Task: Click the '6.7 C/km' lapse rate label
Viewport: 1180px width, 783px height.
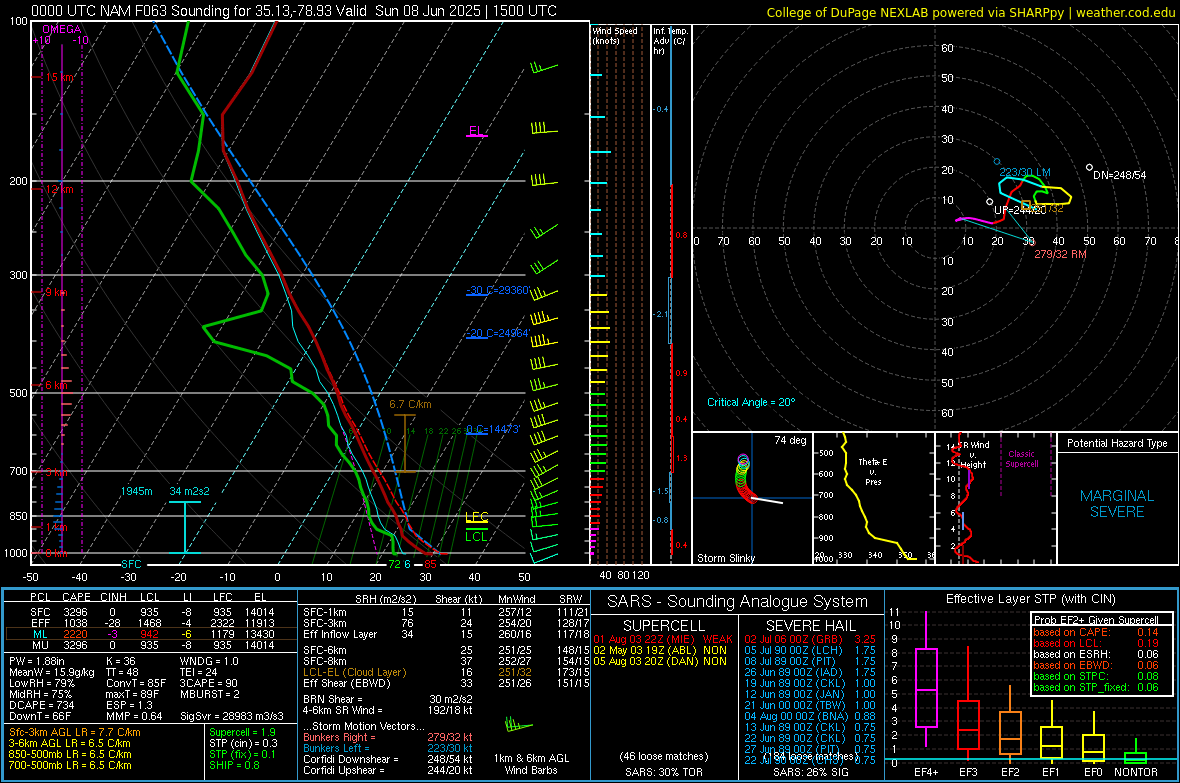Action: (x=410, y=404)
